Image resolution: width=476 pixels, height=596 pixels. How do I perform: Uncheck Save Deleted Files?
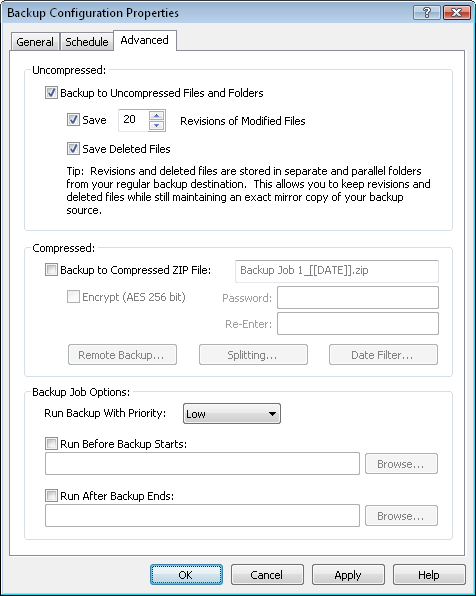[73, 149]
